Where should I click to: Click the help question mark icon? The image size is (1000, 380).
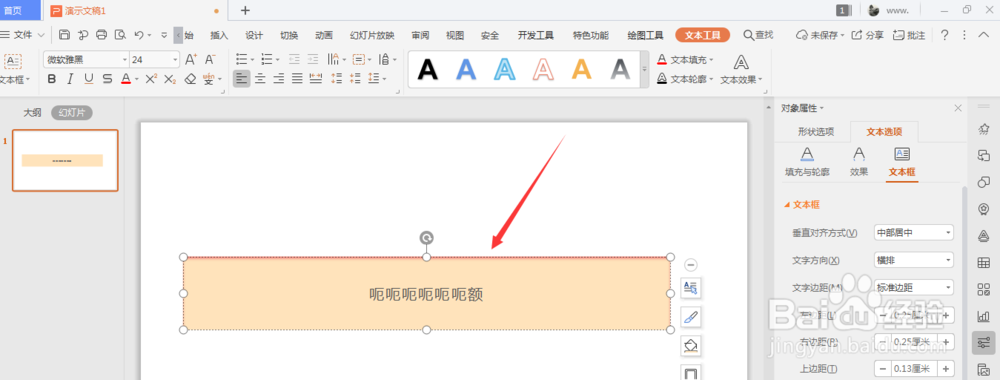coord(945,35)
